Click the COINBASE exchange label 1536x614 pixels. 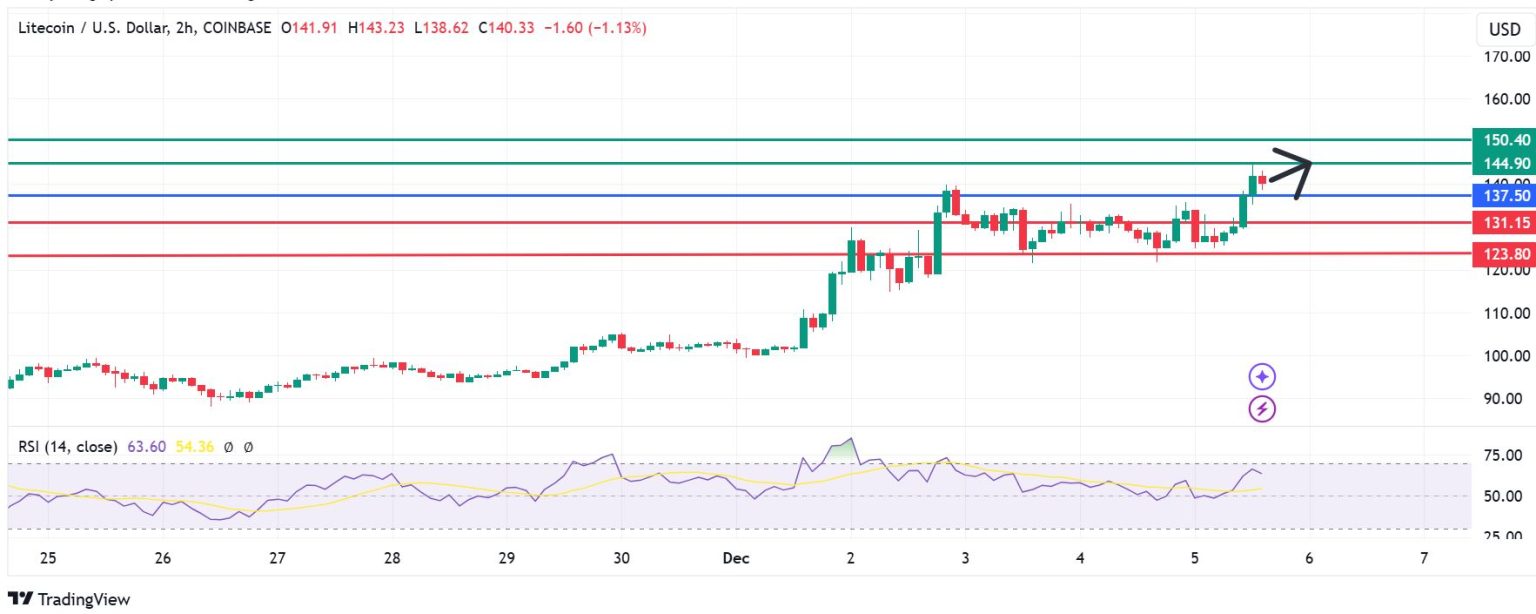click(x=236, y=28)
